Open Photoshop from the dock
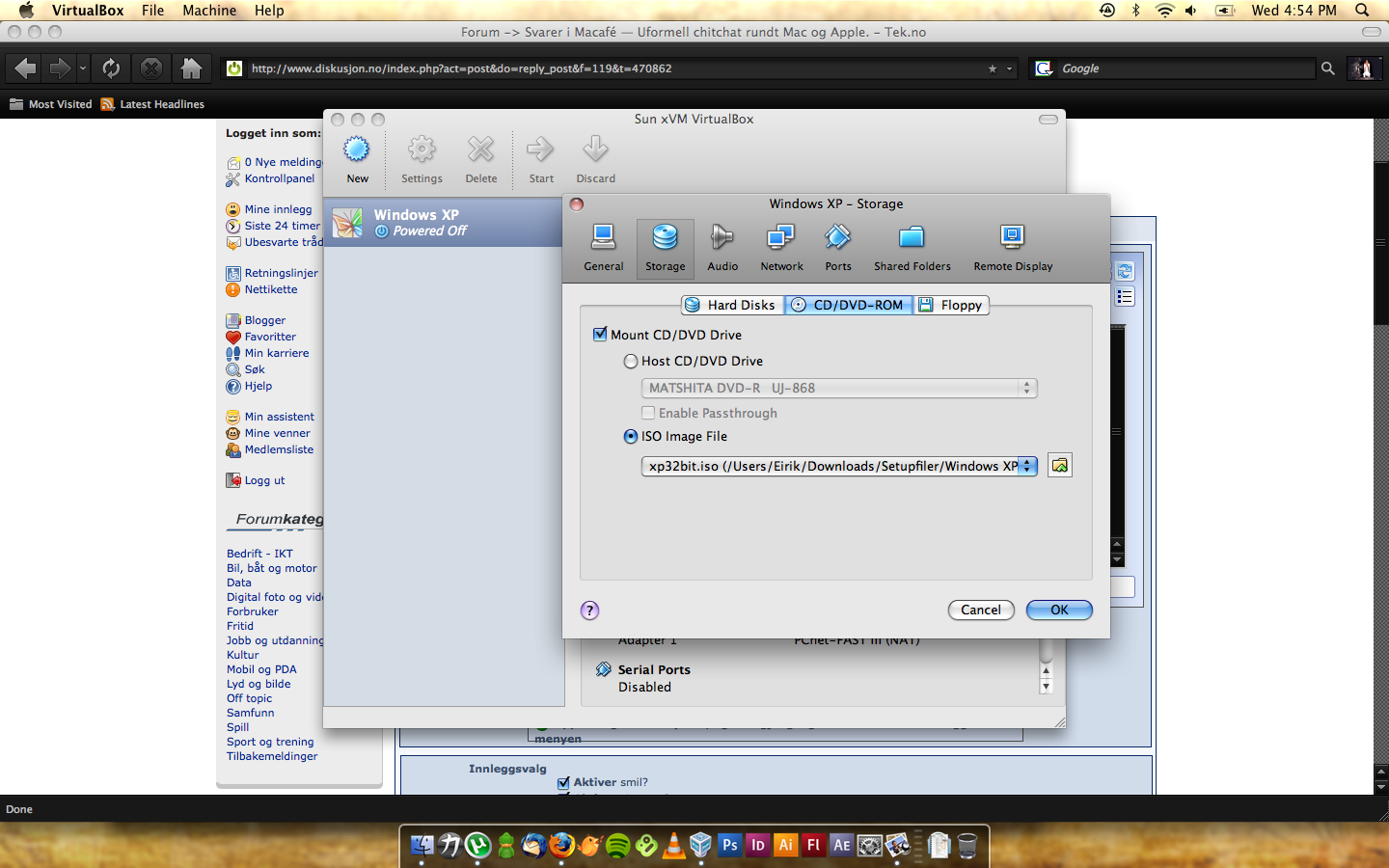The width and height of the screenshot is (1389, 868). [x=729, y=846]
